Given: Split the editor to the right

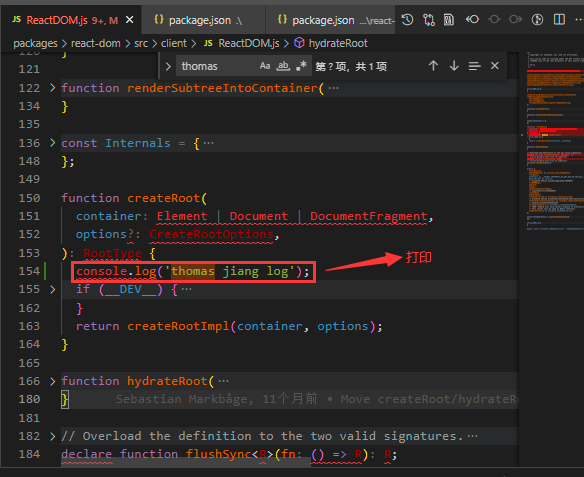Looking at the screenshot, I should click(559, 19).
